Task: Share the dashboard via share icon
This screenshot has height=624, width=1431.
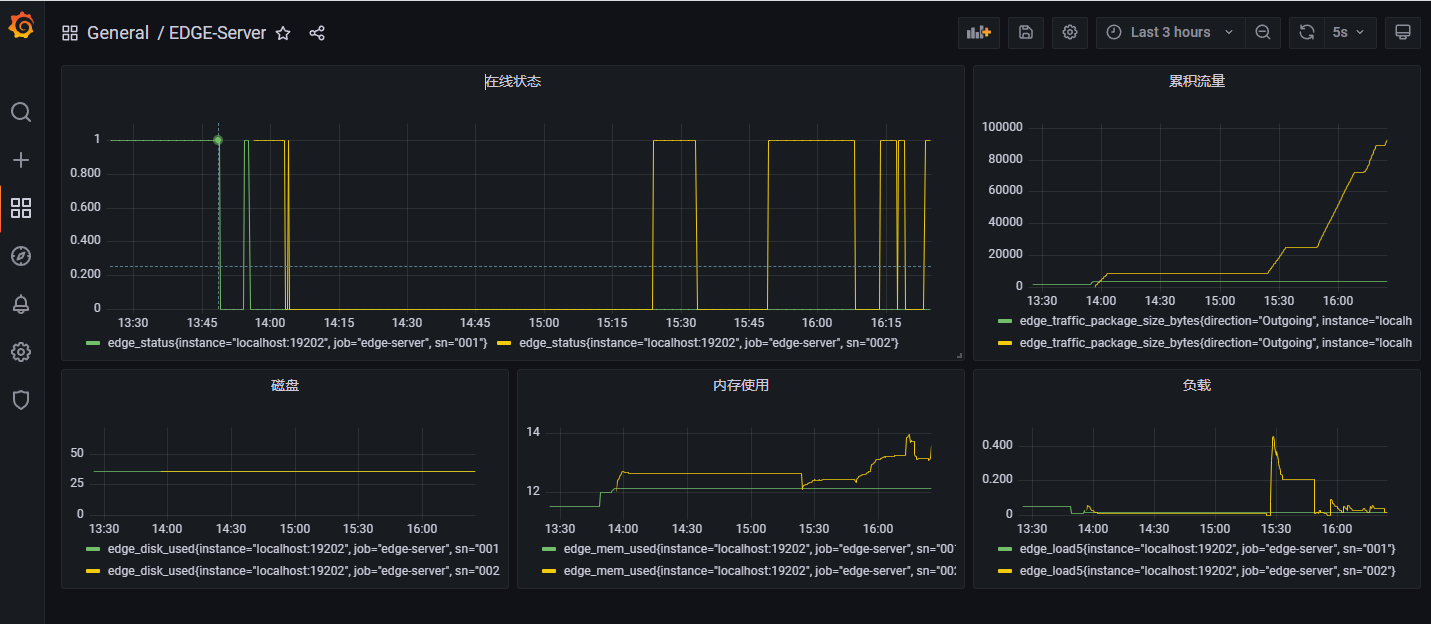Action: coord(317,33)
